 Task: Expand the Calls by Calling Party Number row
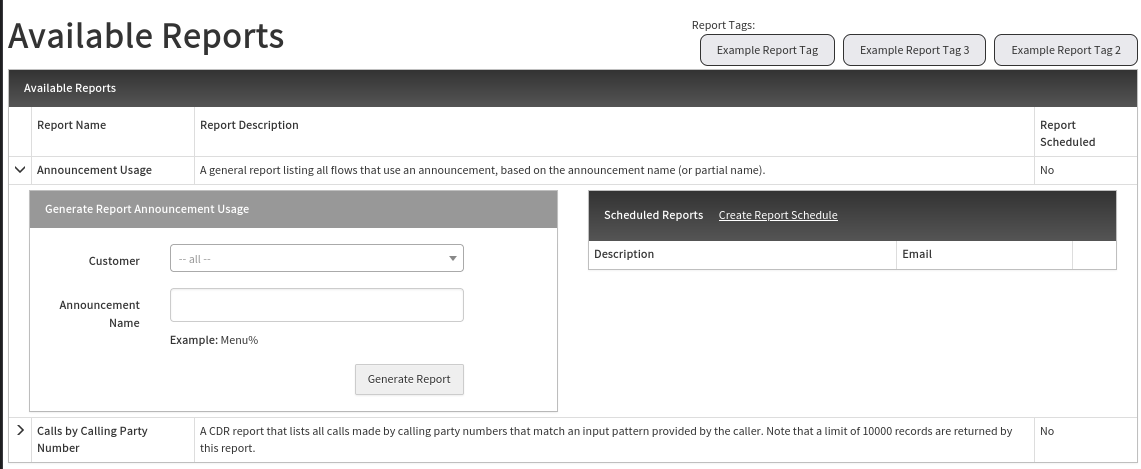[20, 430]
